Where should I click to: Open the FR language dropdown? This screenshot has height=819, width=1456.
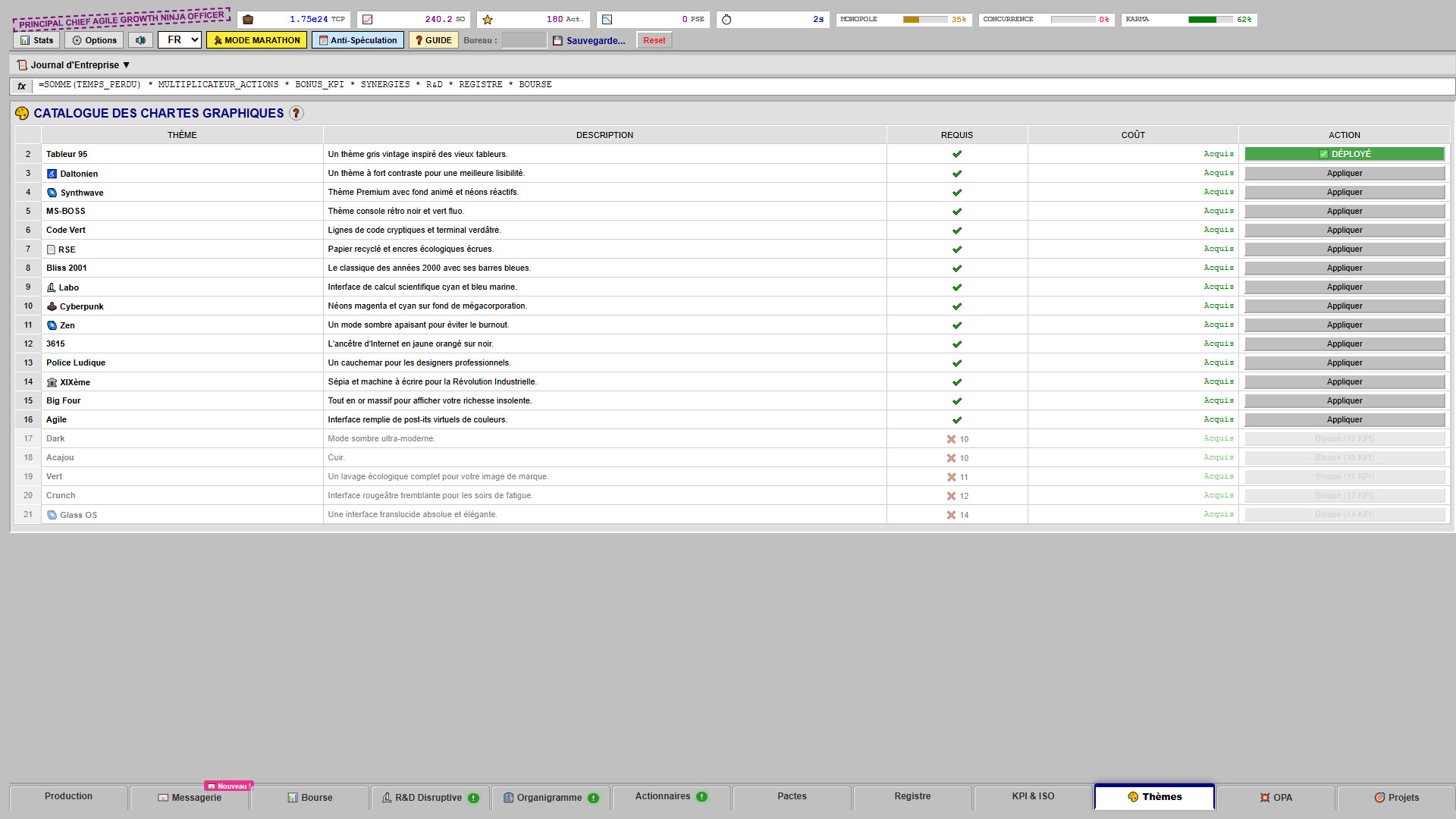point(180,40)
